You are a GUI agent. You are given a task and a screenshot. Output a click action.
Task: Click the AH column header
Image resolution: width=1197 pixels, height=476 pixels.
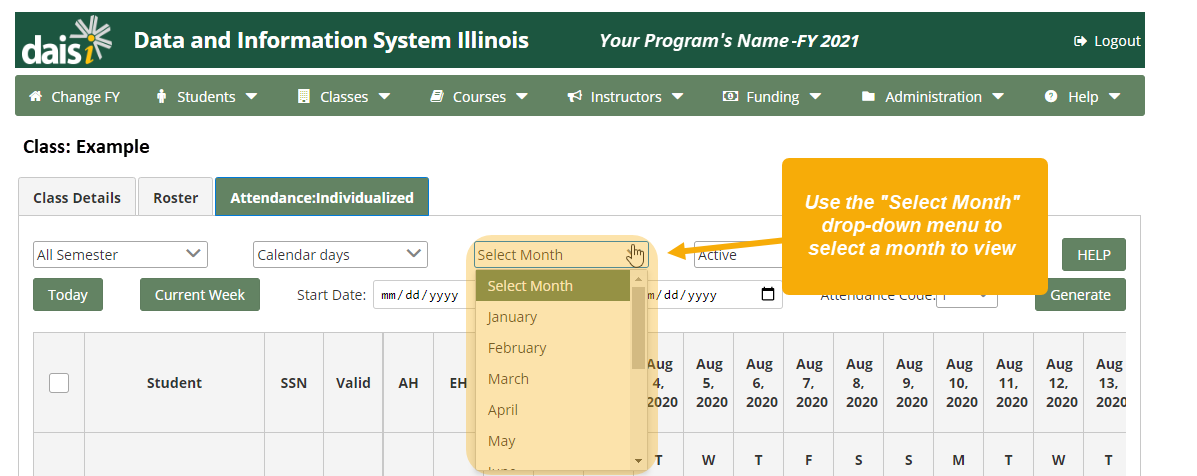pos(408,383)
